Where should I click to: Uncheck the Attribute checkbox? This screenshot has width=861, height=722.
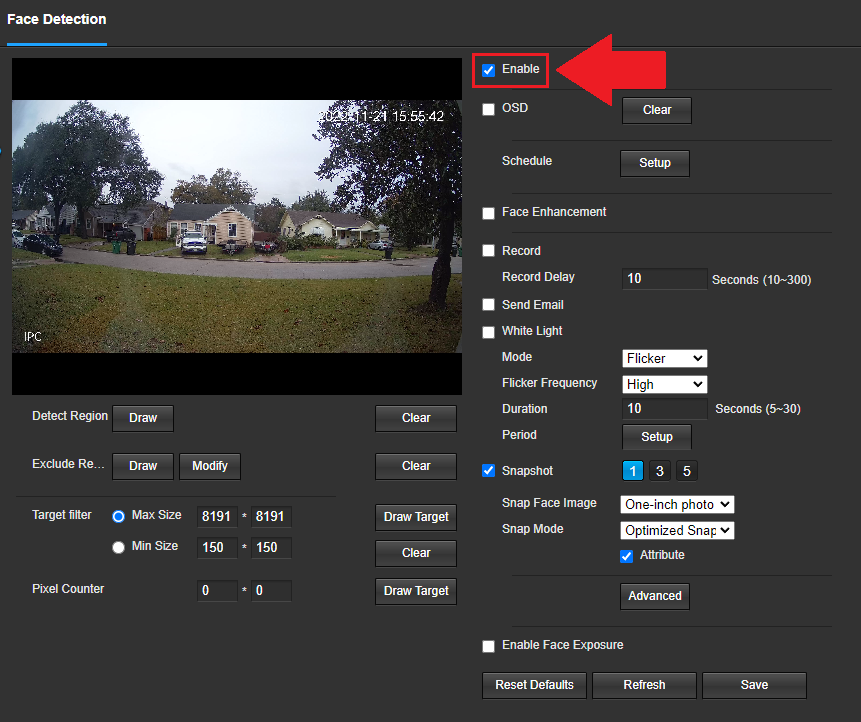(627, 556)
